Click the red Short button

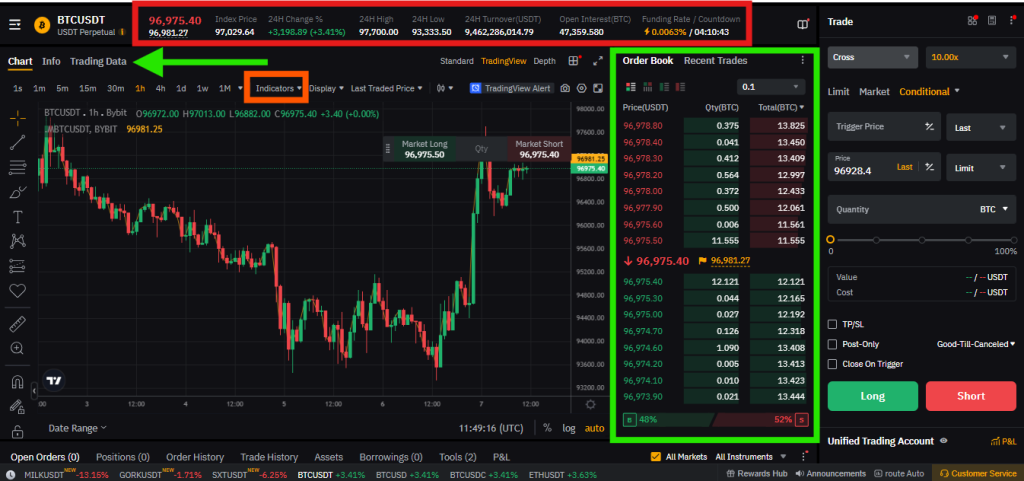(971, 396)
